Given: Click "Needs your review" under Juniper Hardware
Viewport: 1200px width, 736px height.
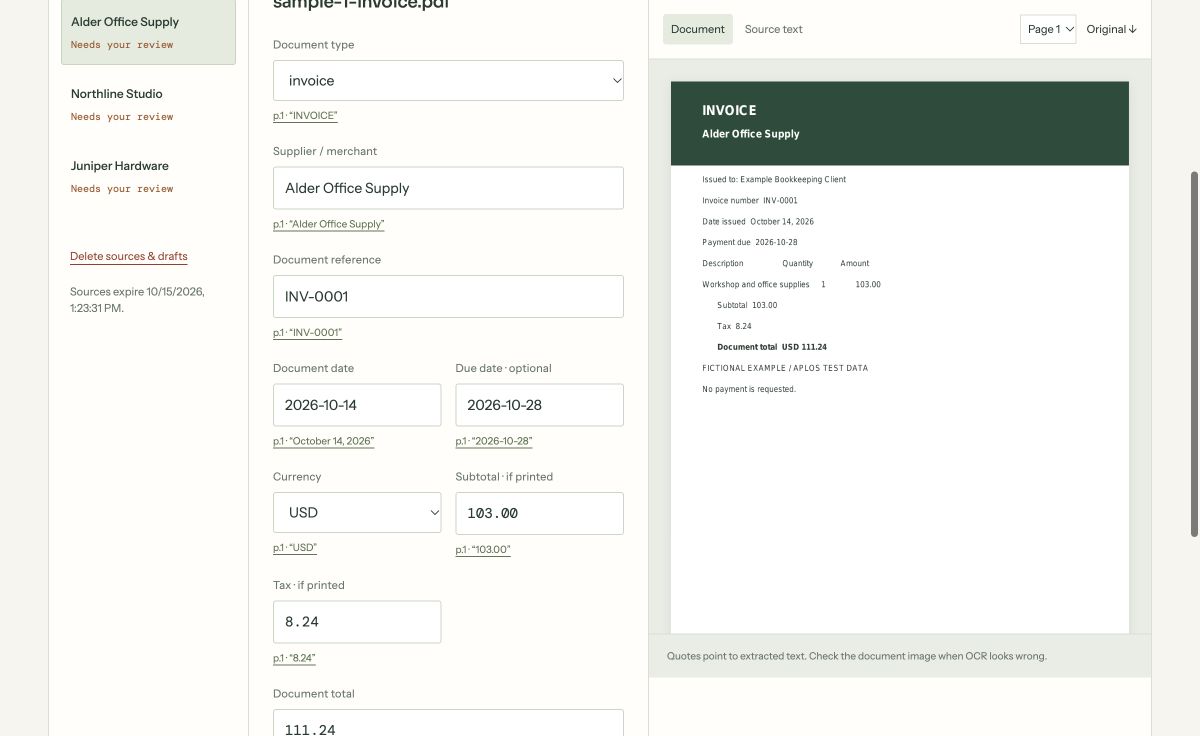Looking at the screenshot, I should point(122,189).
